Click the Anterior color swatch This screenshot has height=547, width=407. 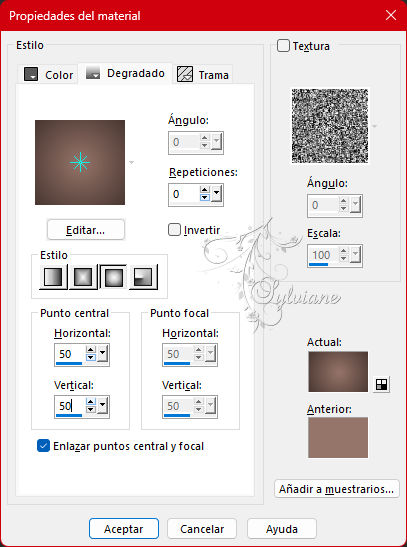click(338, 437)
